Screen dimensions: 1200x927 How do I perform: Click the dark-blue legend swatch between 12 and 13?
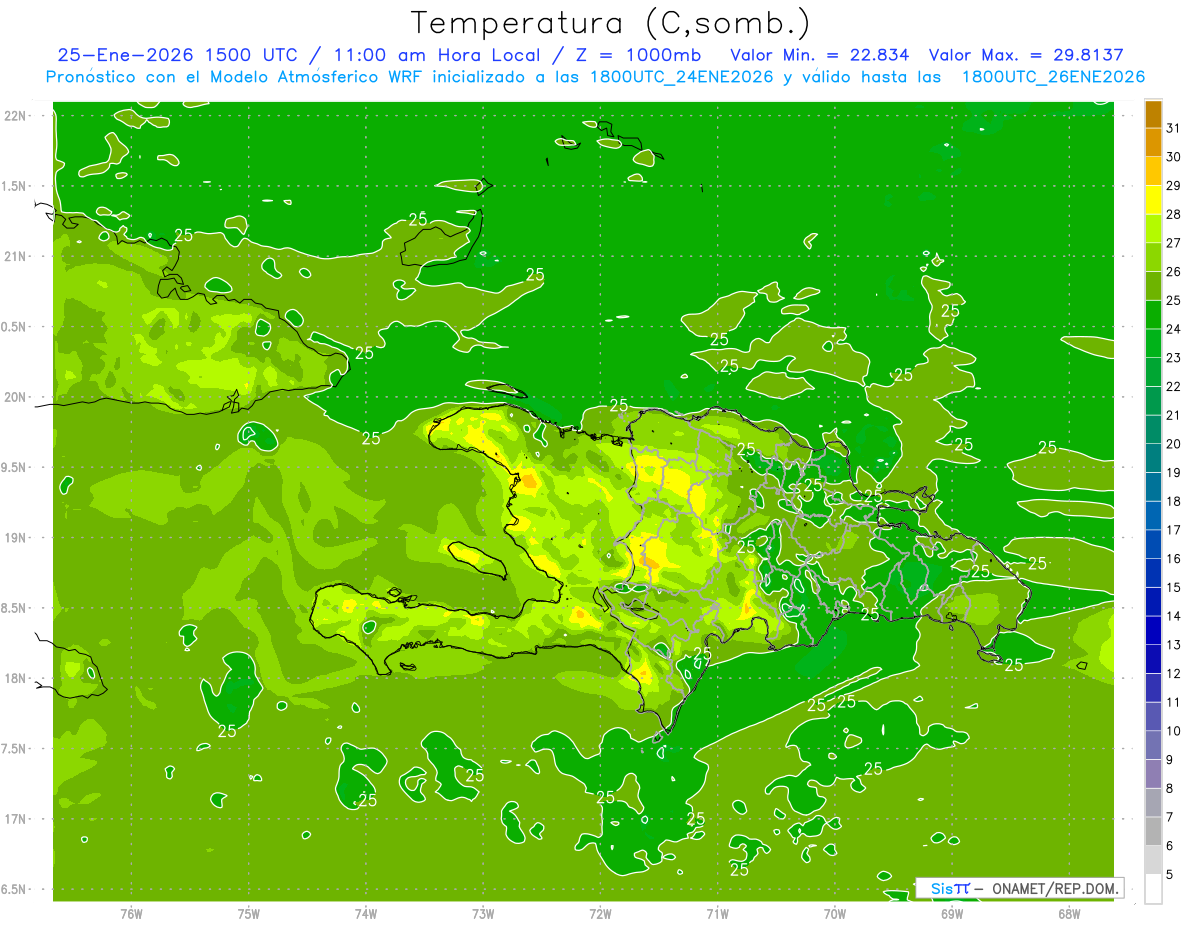pos(1153,658)
